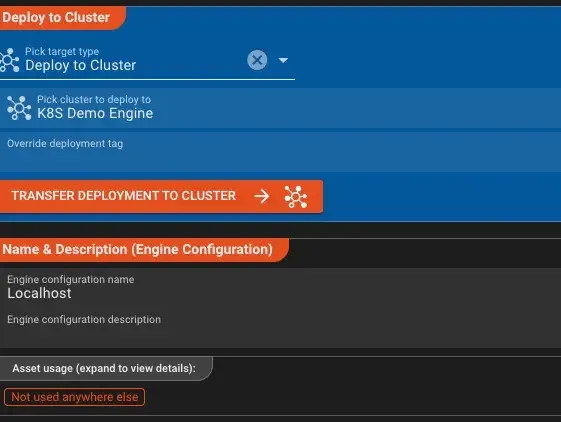This screenshot has width=561, height=422.
Task: Expand the Asset usage details section
Action: [x=106, y=368]
